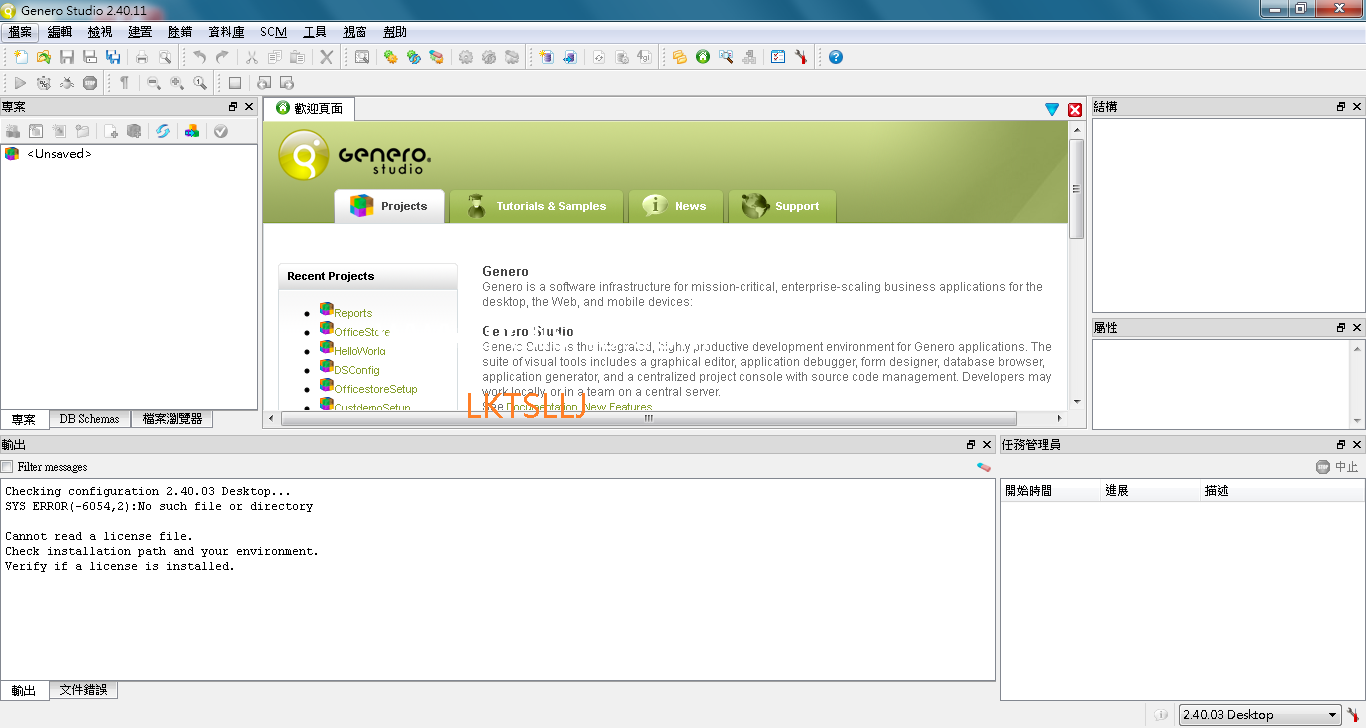Open the DSConfig recent project link

tap(357, 370)
